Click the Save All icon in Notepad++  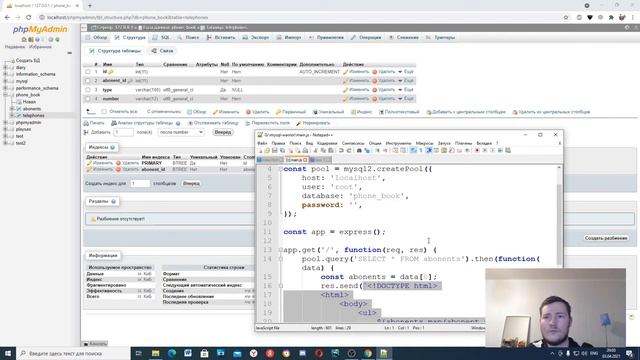coord(282,151)
